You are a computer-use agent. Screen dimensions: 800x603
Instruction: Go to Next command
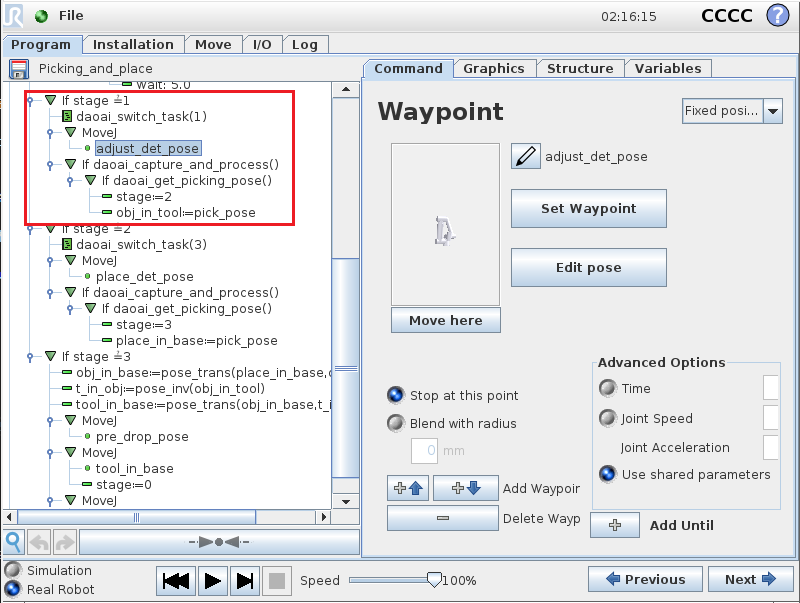[x=751, y=579]
